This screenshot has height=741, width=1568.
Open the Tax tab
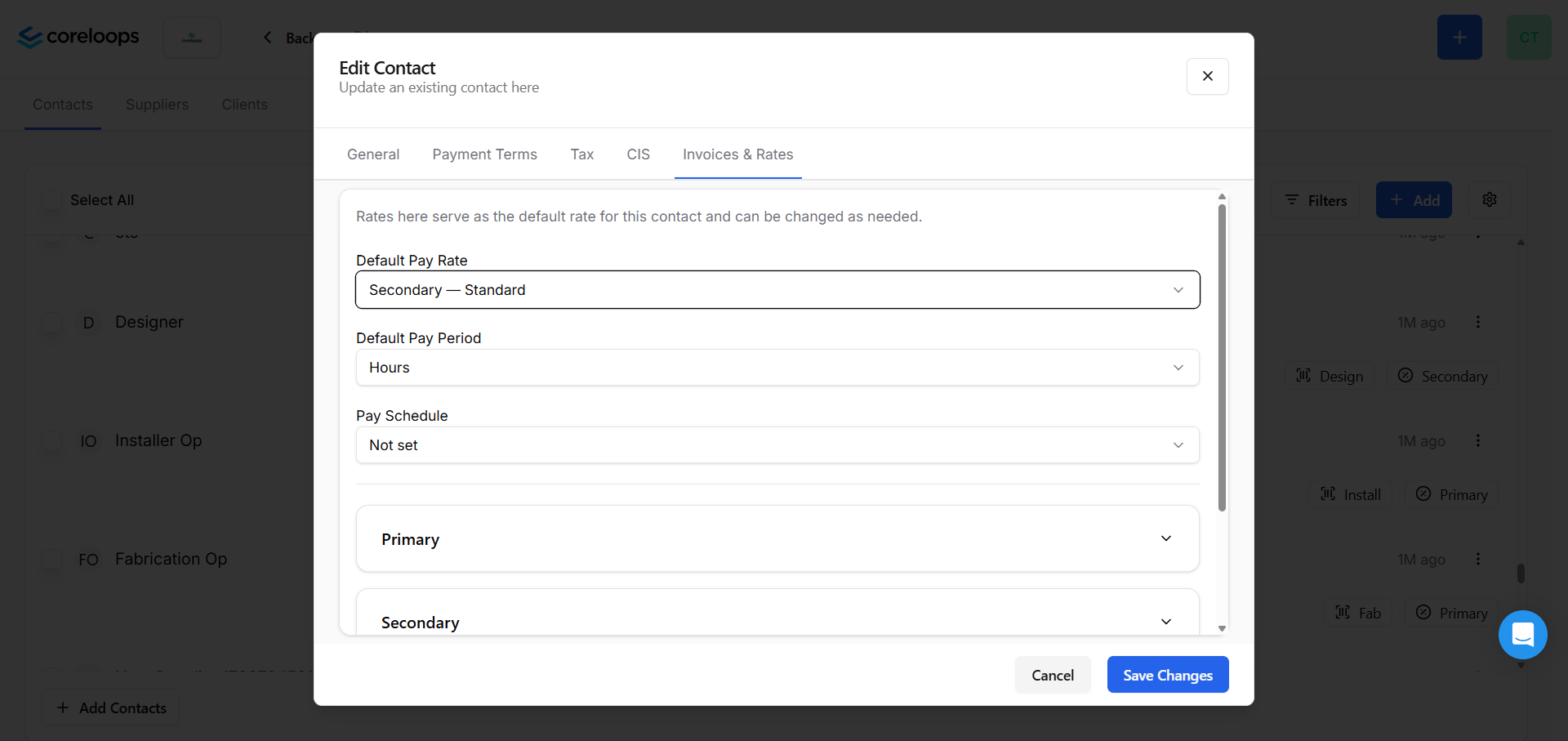tap(582, 154)
